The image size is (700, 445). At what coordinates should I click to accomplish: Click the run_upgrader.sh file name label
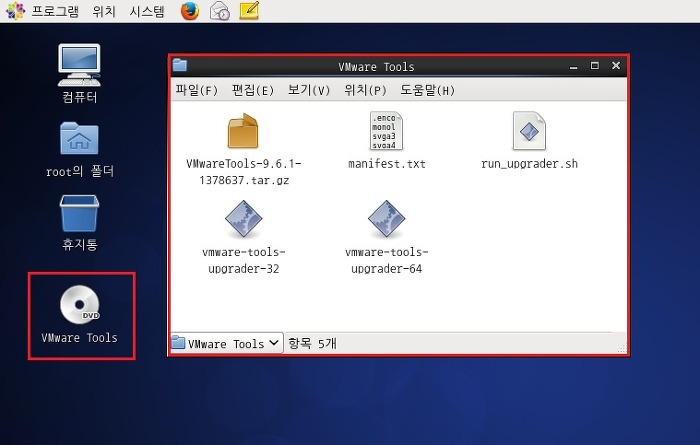tap(529, 164)
